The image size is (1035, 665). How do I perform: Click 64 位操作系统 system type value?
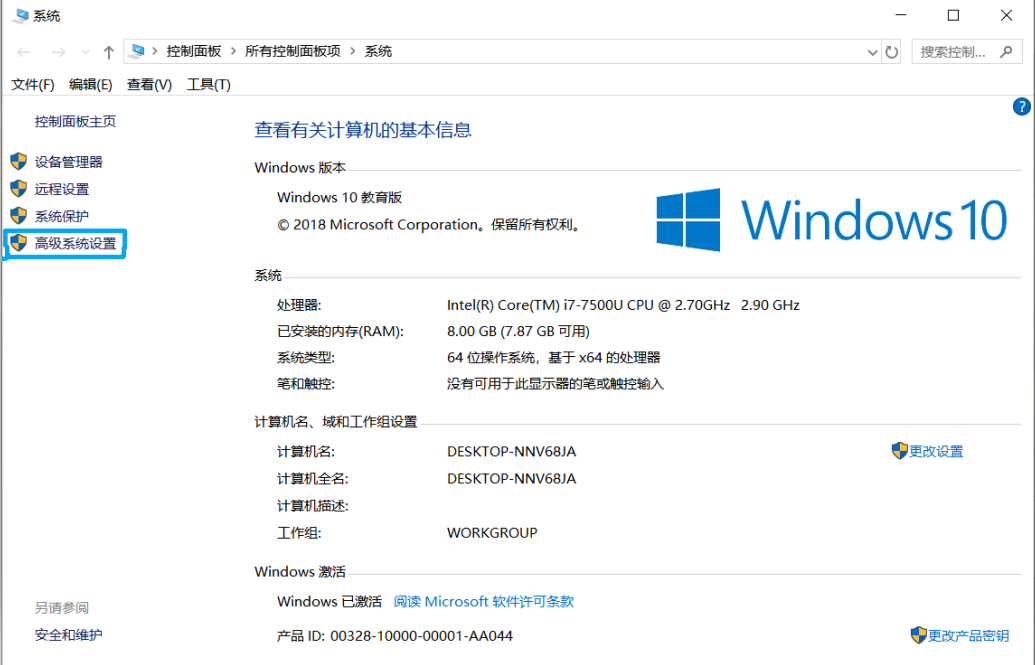click(553, 358)
